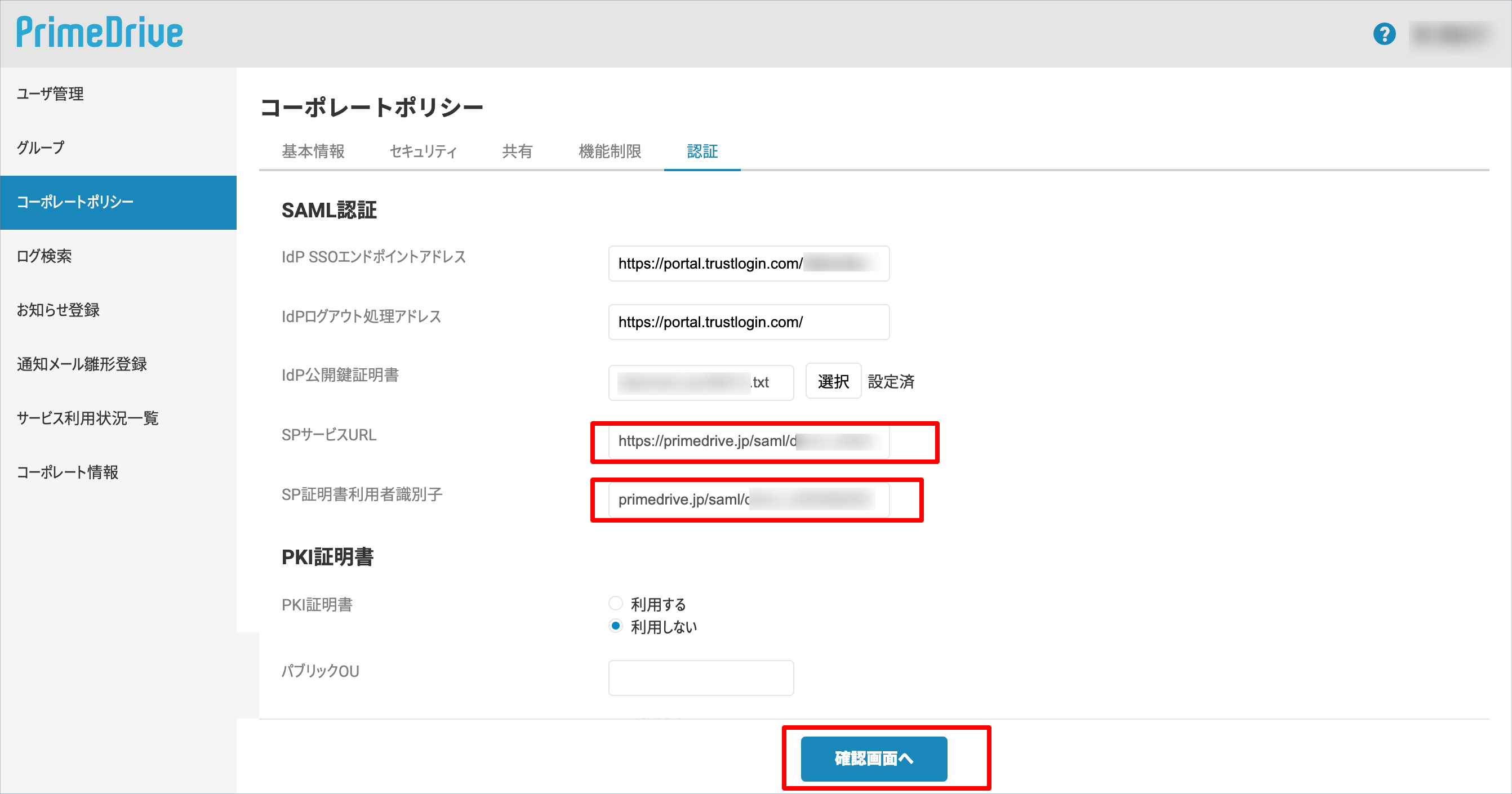The width and height of the screenshot is (1512, 794).
Task: Go to グループ in the sidebar
Action: 118,148
